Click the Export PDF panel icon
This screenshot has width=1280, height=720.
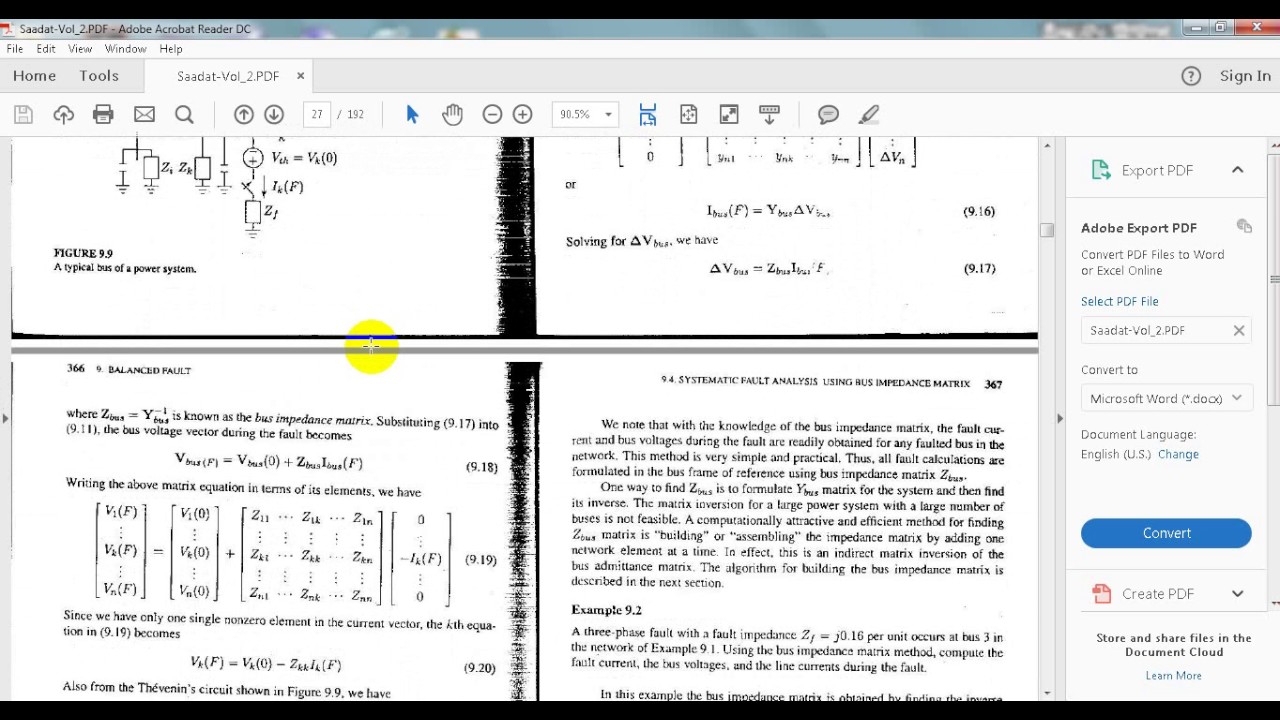(x=1101, y=170)
